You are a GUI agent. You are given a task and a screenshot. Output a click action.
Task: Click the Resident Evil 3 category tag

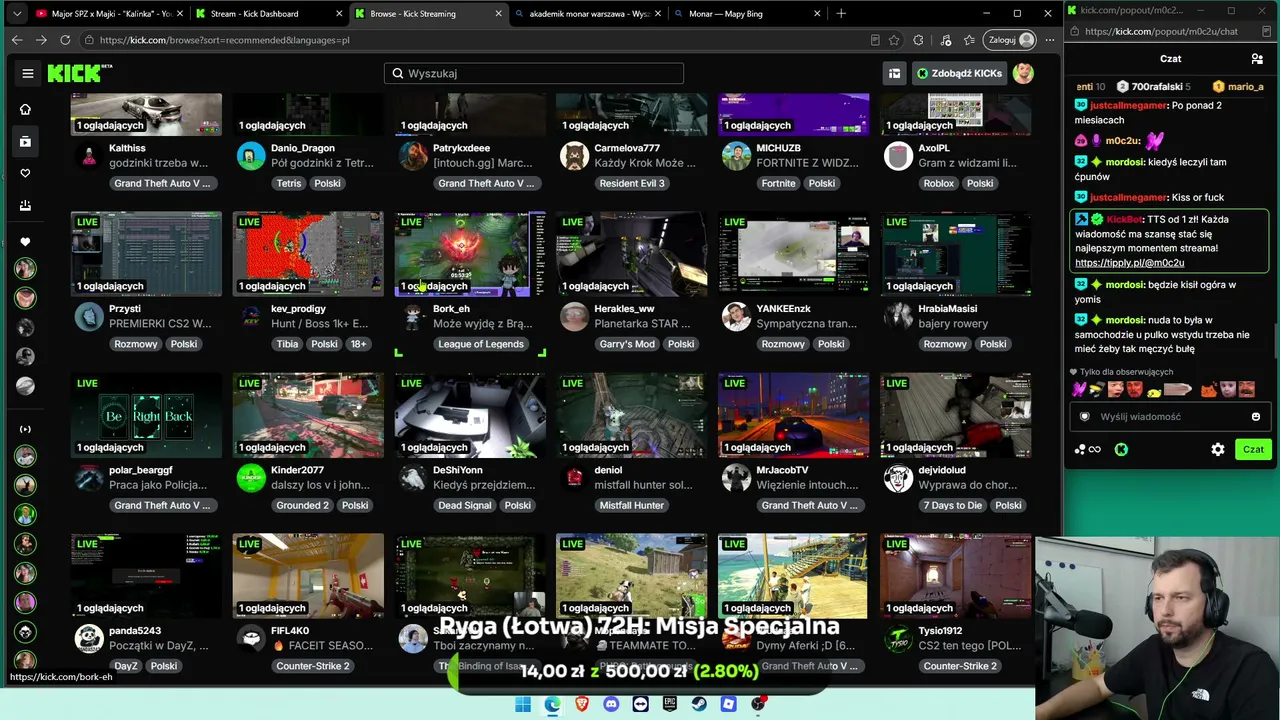pos(632,183)
